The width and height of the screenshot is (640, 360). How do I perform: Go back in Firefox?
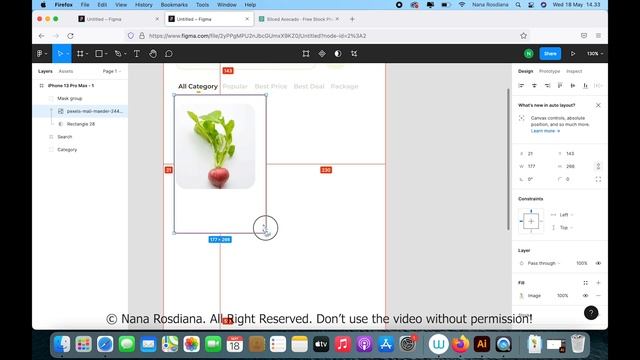coord(41,36)
